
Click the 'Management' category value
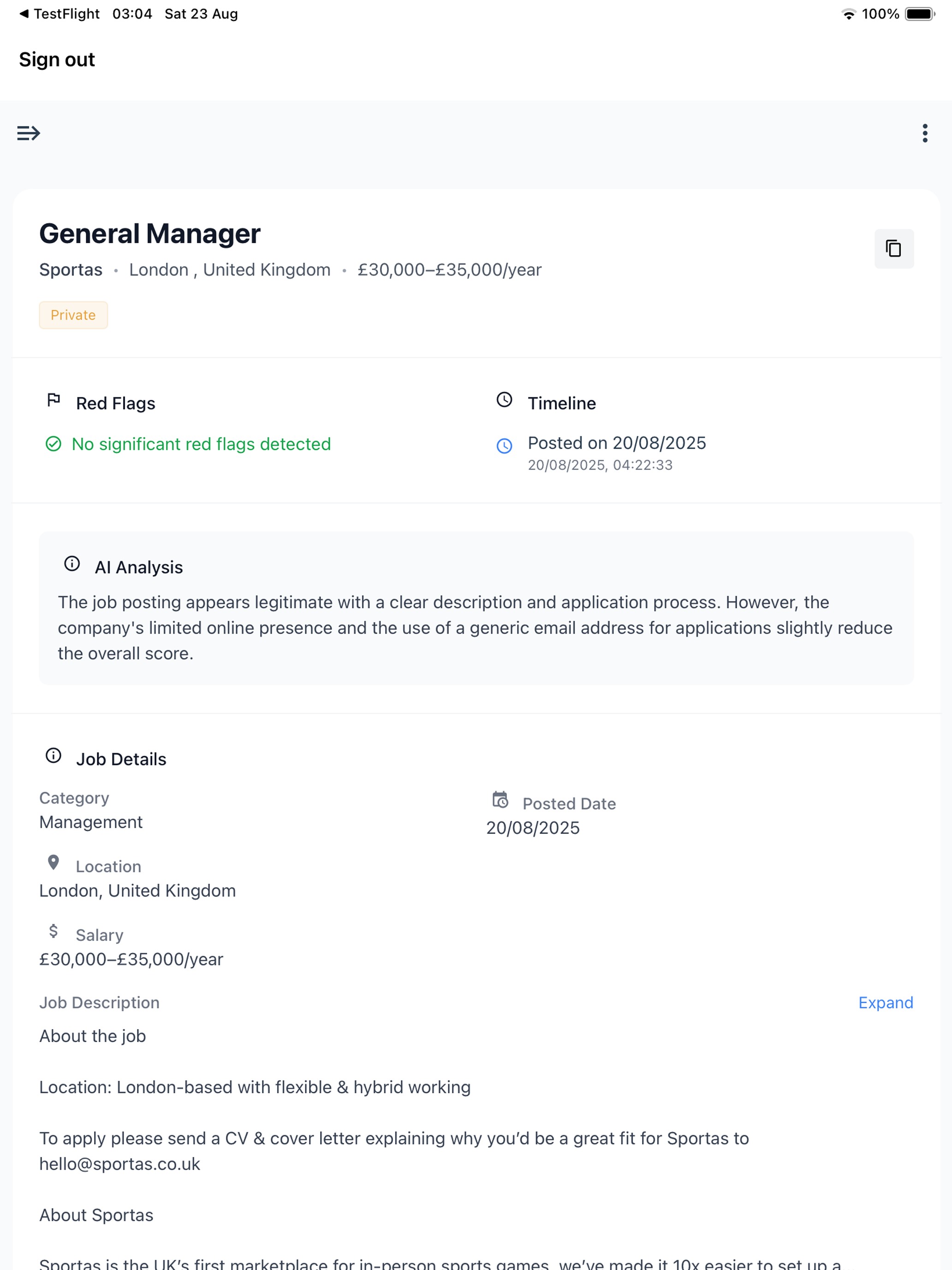91,822
